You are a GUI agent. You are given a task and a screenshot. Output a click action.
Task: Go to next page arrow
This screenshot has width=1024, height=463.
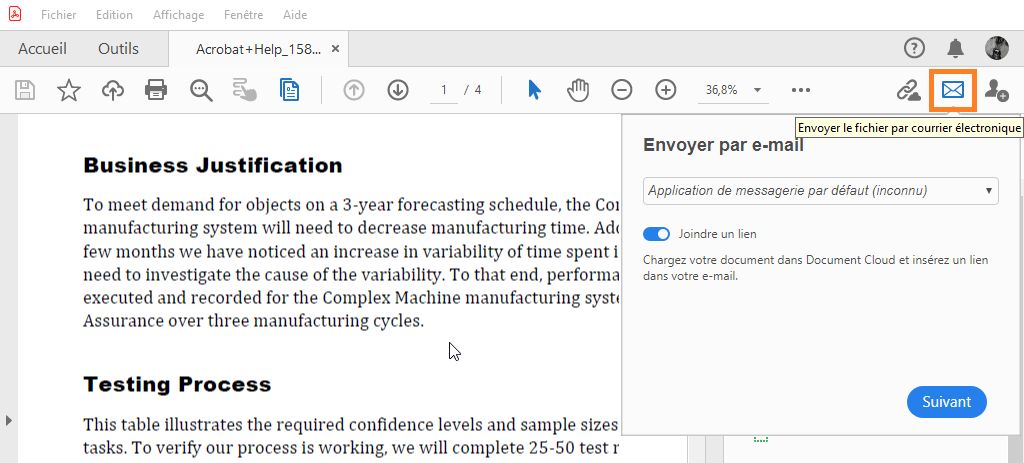[x=398, y=90]
